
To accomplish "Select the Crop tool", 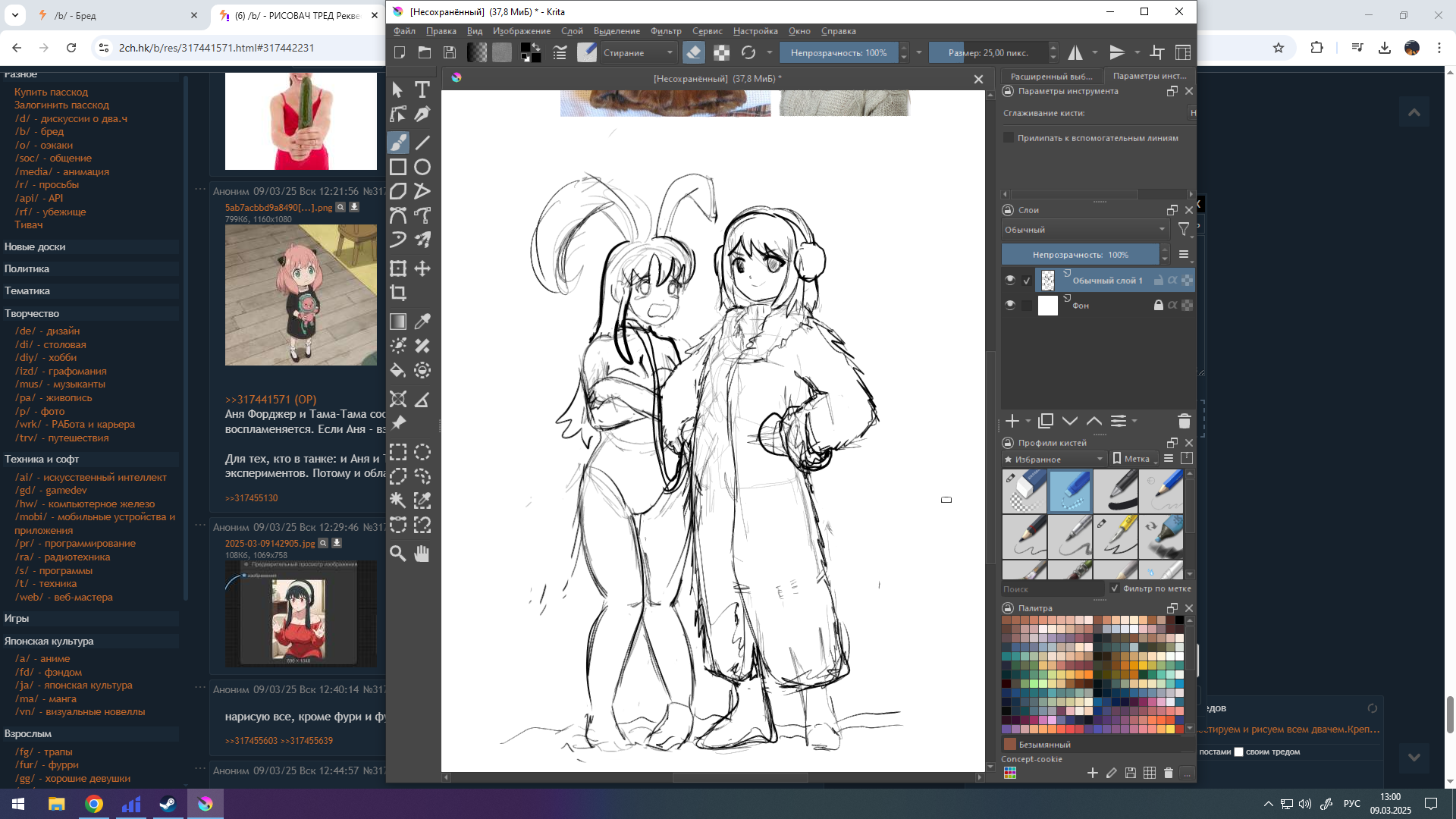I will pyautogui.click(x=398, y=293).
